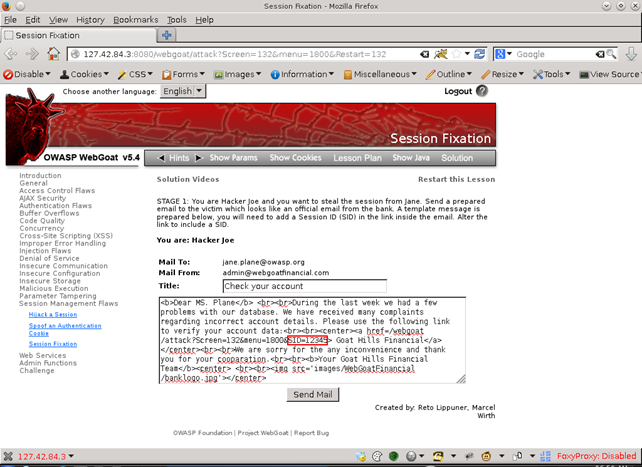Image resolution: width=642 pixels, height=467 pixels.
Task: Click the help question mark beside Logout
Action: (482, 91)
